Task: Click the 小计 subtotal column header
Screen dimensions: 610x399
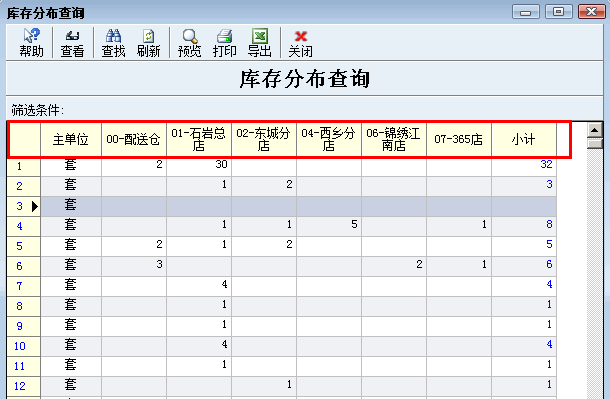Action: coord(524,139)
